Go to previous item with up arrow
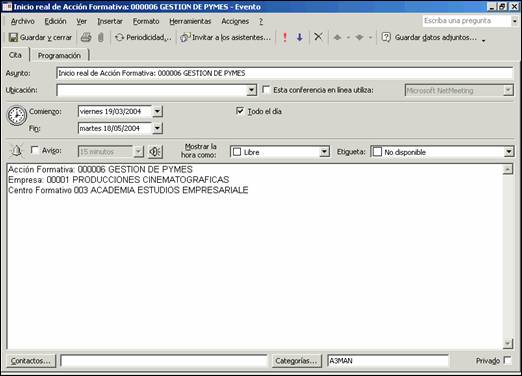Image resolution: width=522 pixels, height=376 pixels. (x=337, y=38)
